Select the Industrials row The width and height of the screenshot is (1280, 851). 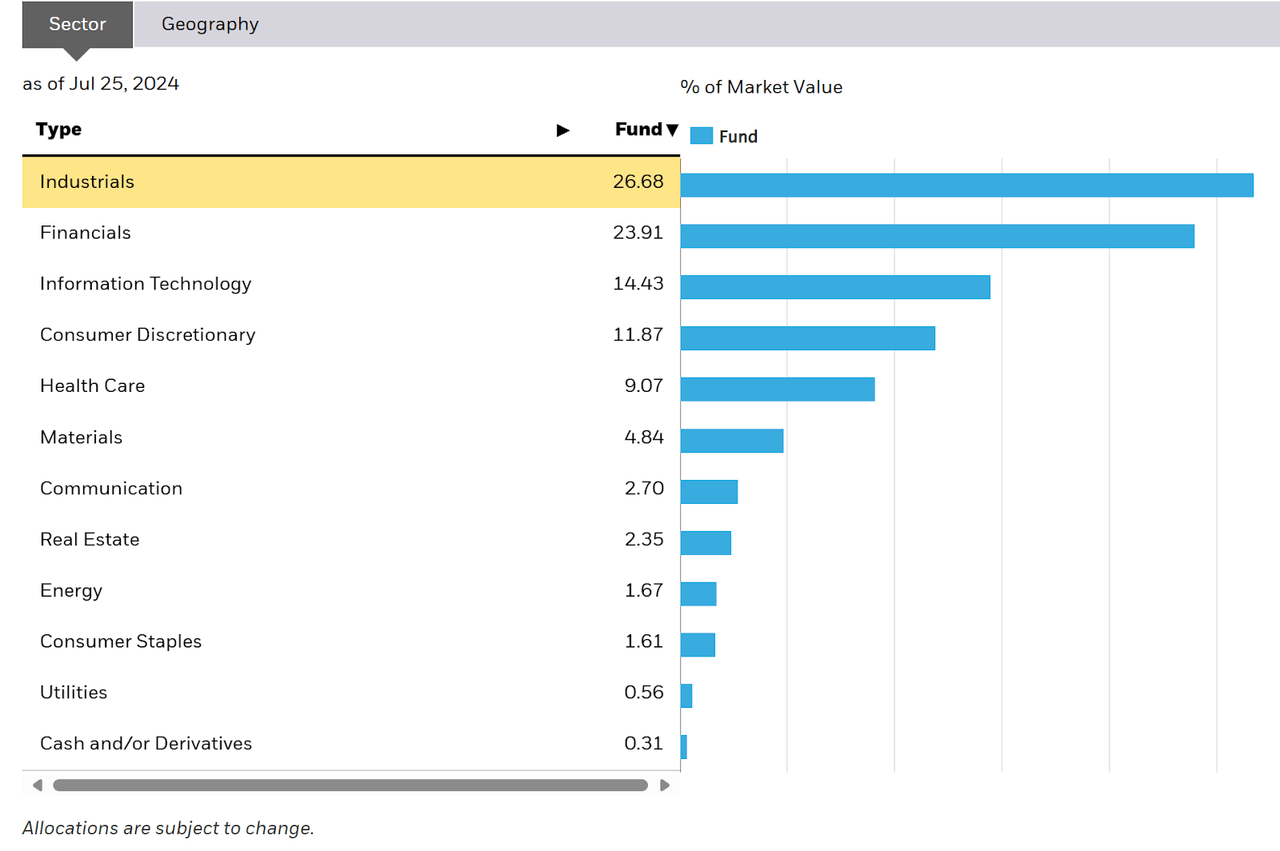tap(351, 182)
